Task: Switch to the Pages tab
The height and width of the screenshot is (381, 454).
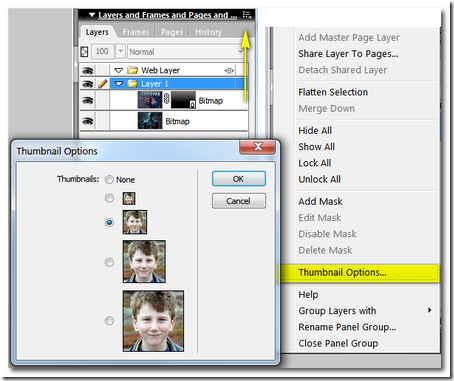Action: click(172, 32)
